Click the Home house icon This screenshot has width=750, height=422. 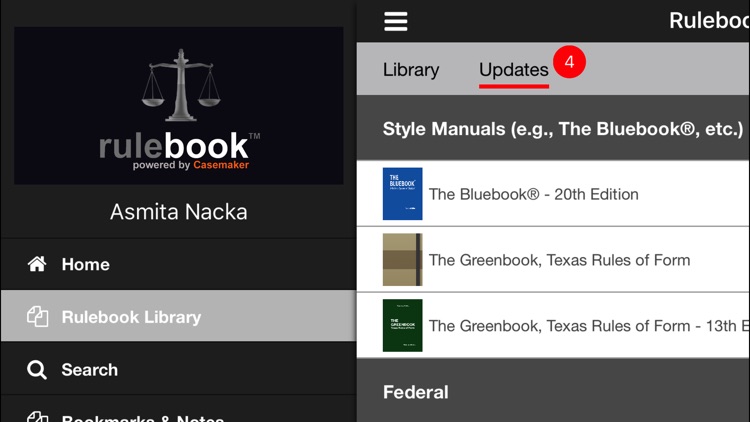pos(37,264)
